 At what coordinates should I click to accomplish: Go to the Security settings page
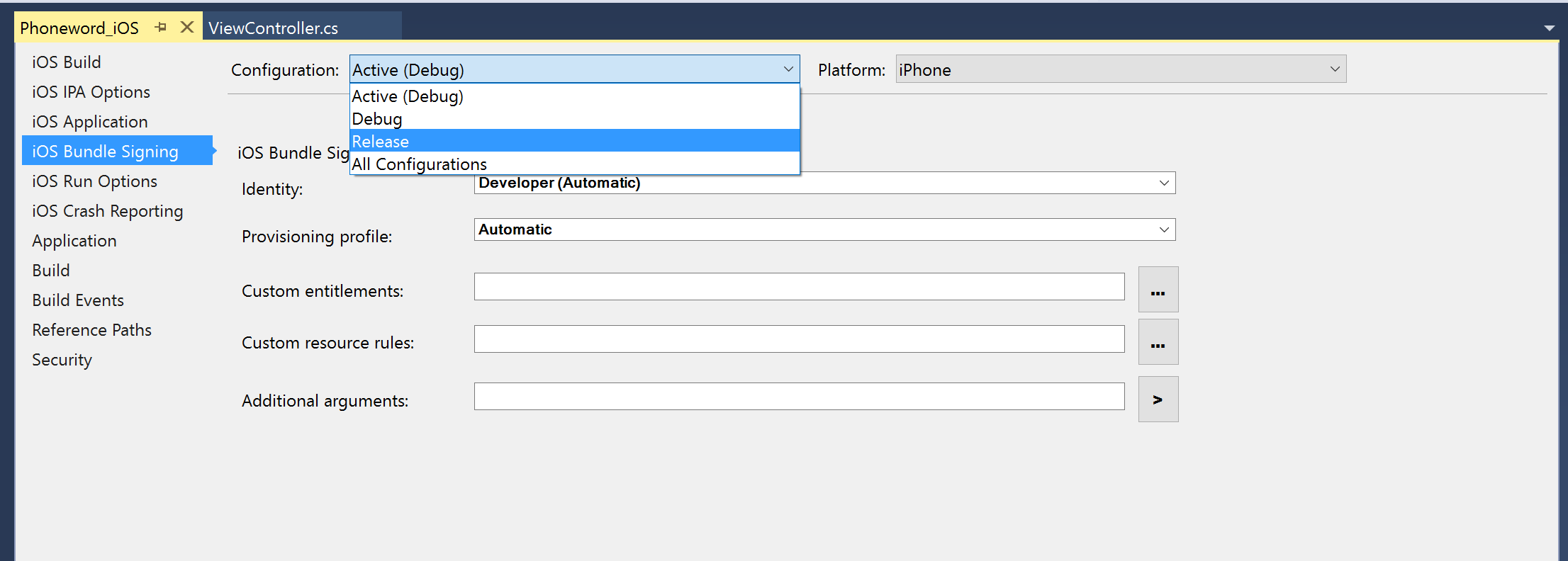click(x=62, y=359)
